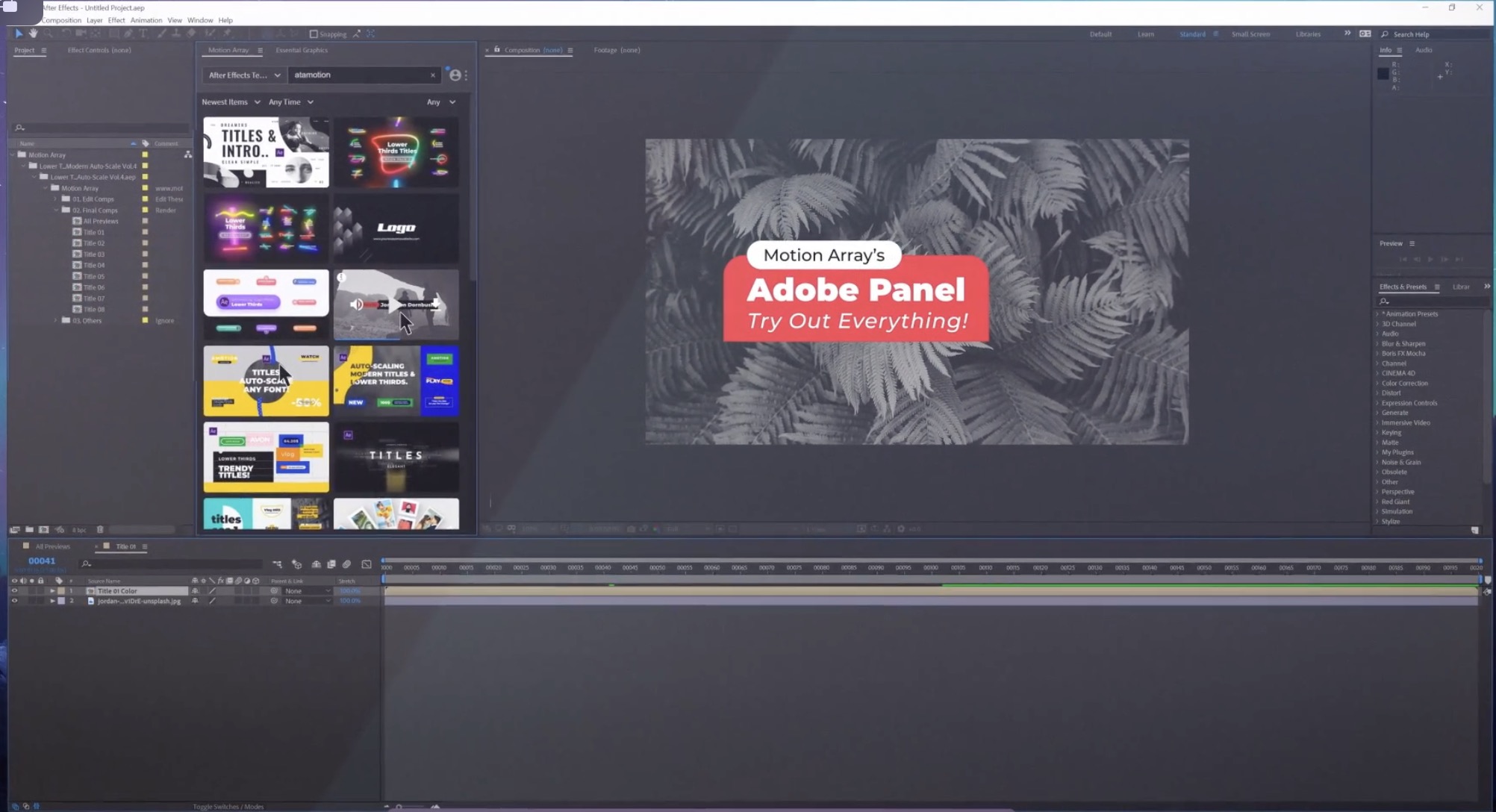Select the Logo template thumbnail

[x=396, y=228]
